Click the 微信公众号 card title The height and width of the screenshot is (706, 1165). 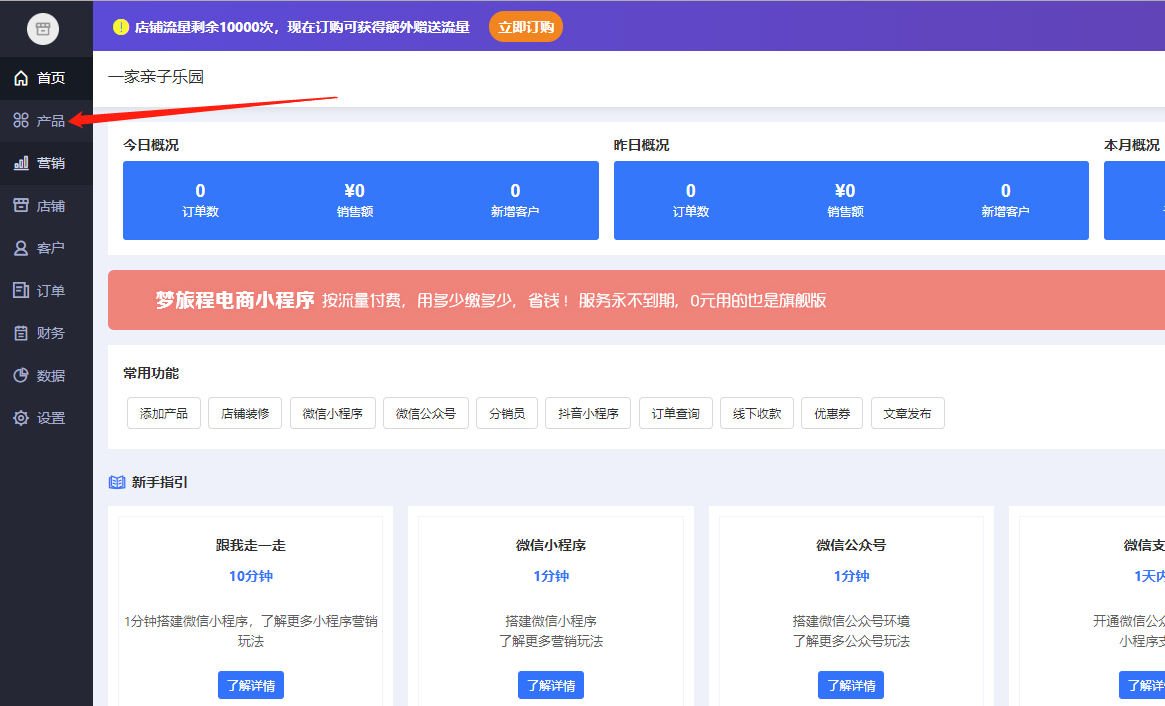(851, 545)
